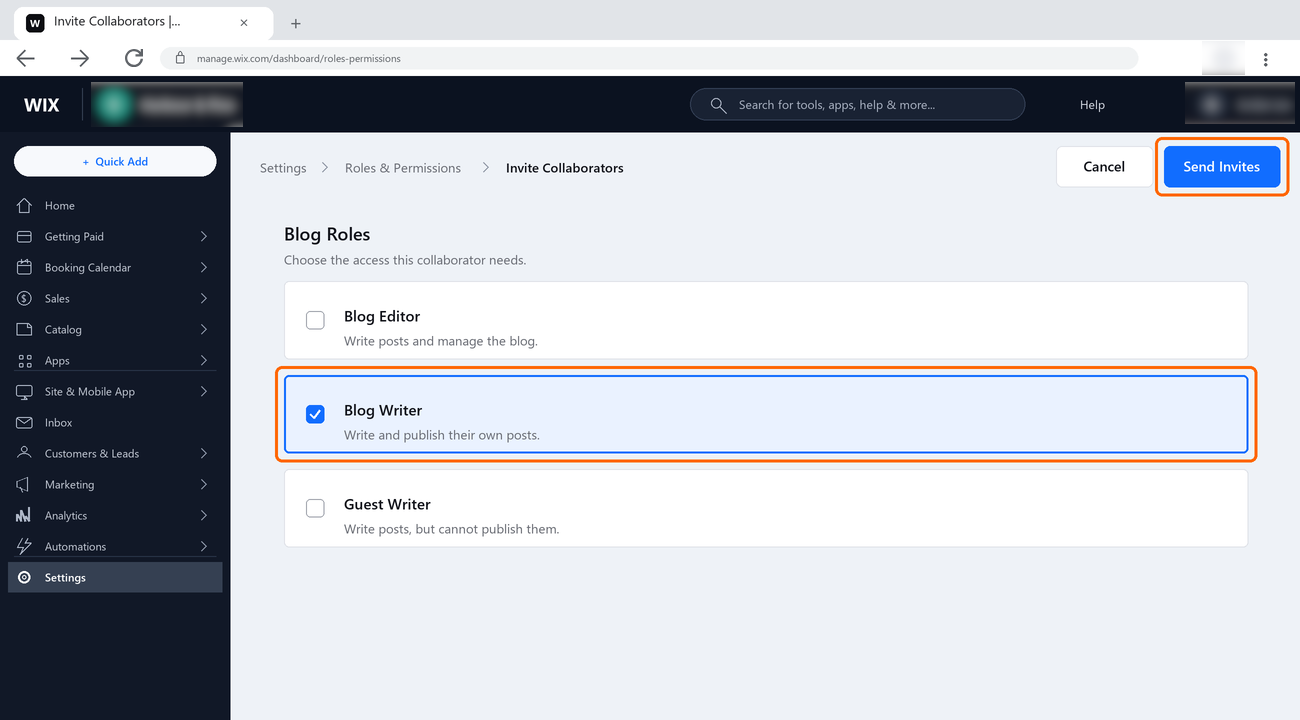This screenshot has width=1300, height=720.
Task: Click the Quick Add button
Action: pos(115,162)
